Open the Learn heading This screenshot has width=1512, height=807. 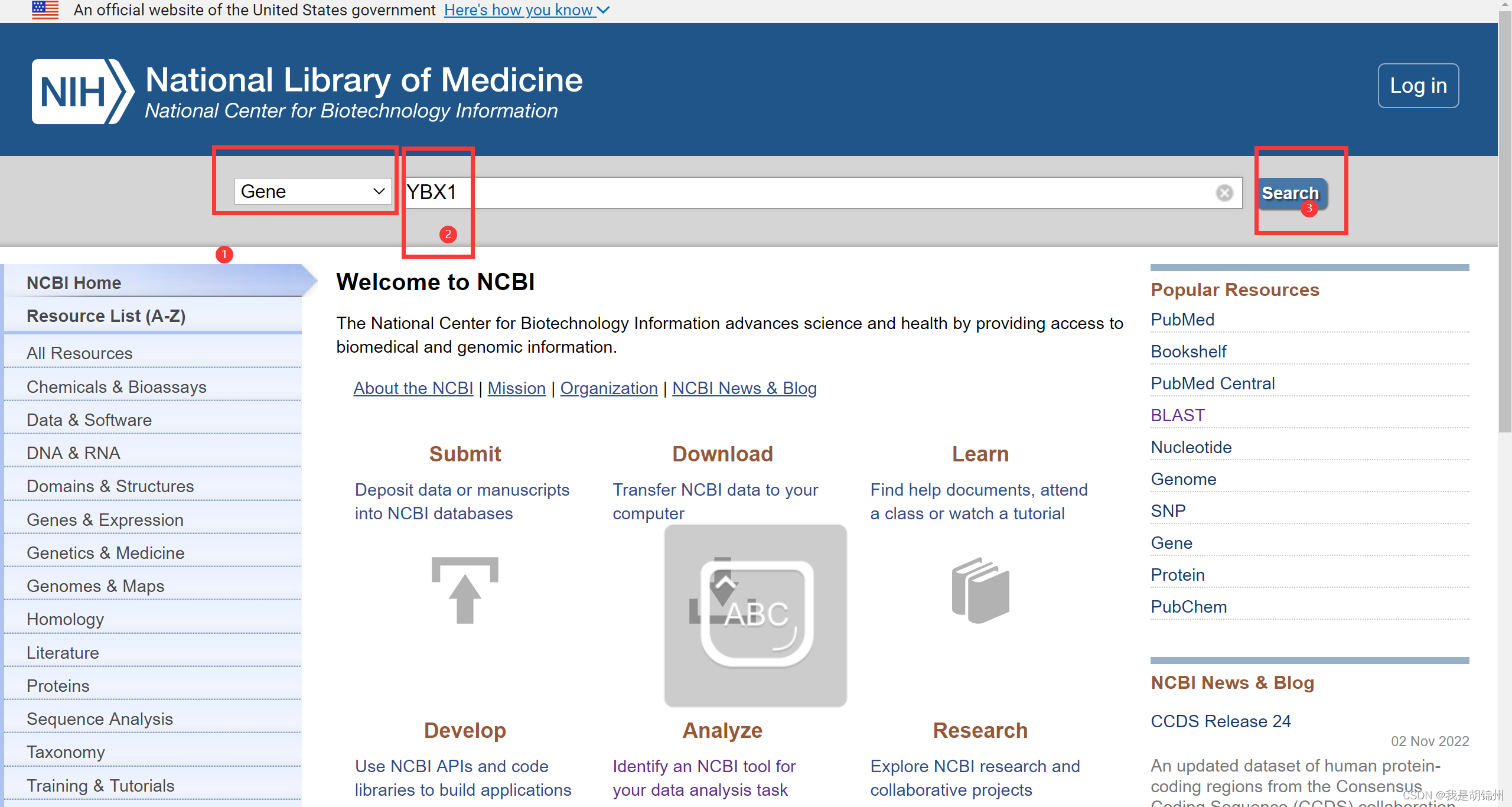[x=980, y=454]
